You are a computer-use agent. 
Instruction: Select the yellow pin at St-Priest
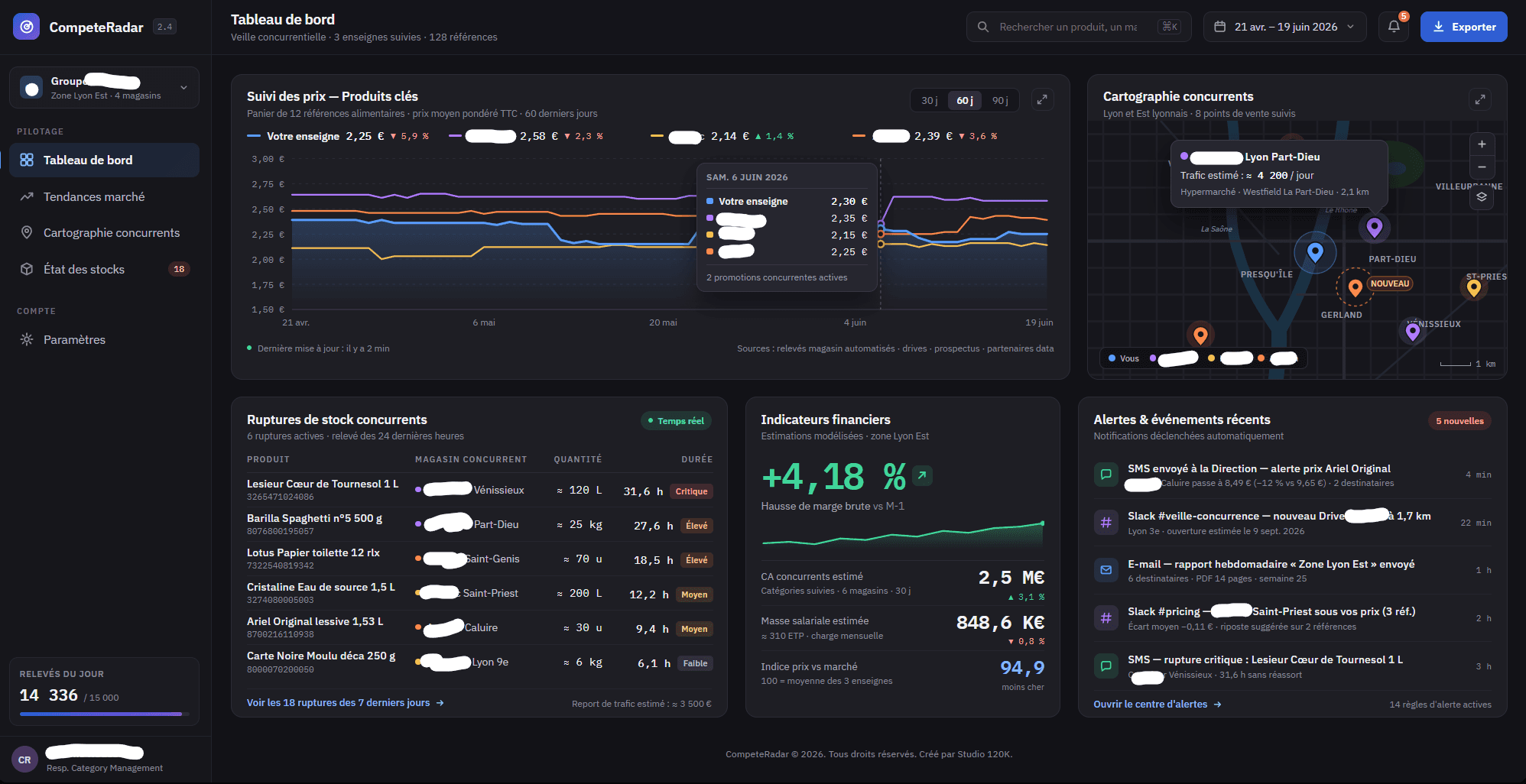[x=1474, y=288]
